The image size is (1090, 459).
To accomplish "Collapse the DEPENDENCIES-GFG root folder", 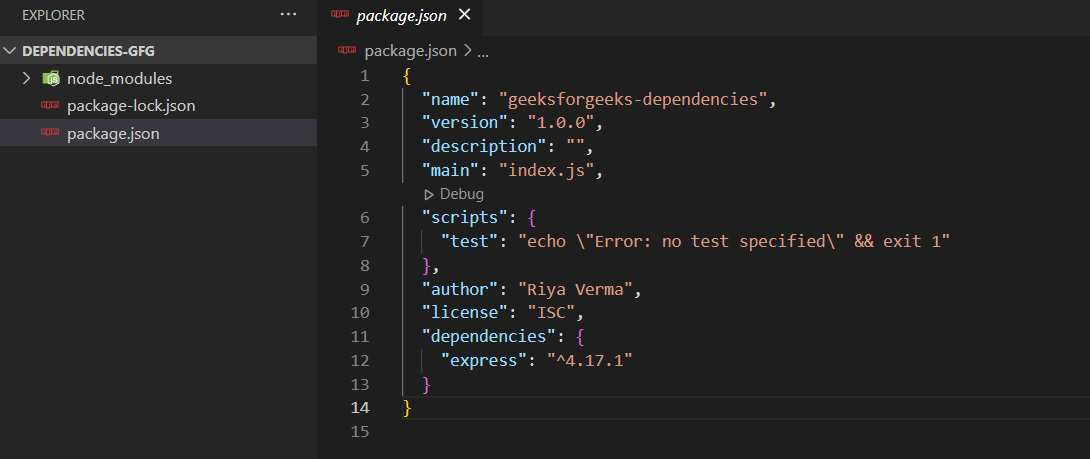I will [11, 50].
